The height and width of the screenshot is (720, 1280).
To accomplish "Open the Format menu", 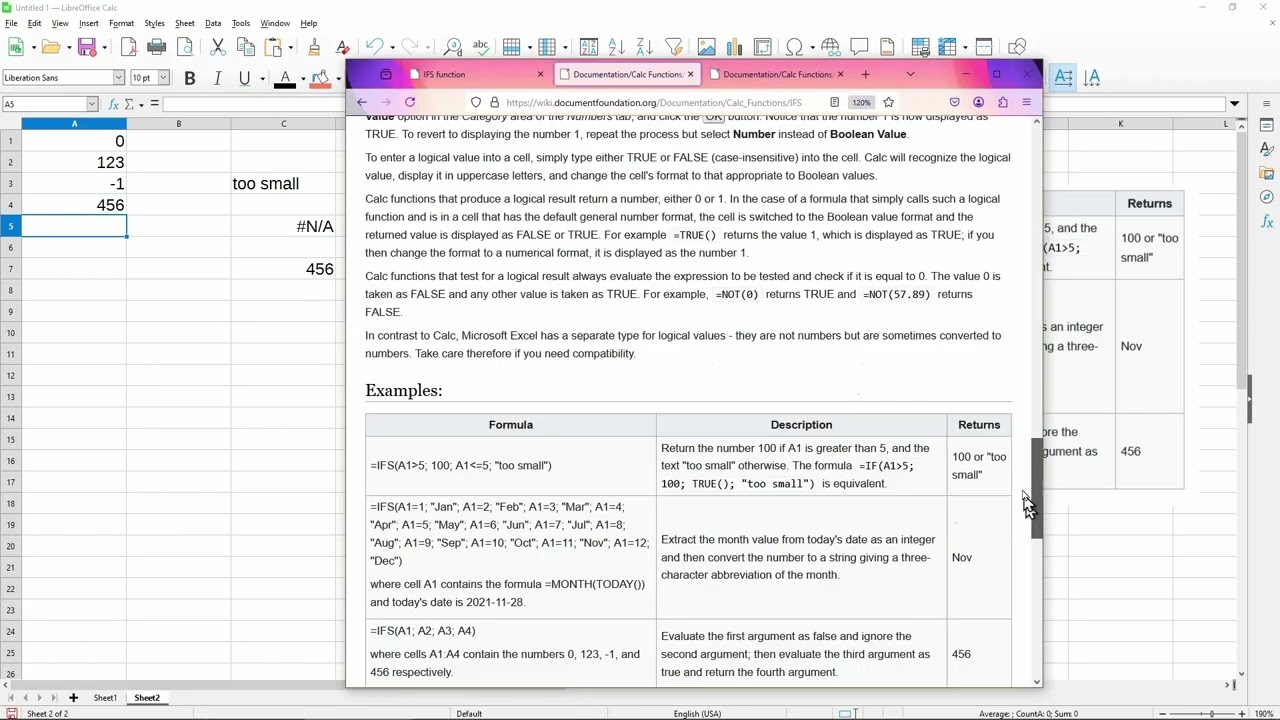I will click(x=121, y=23).
